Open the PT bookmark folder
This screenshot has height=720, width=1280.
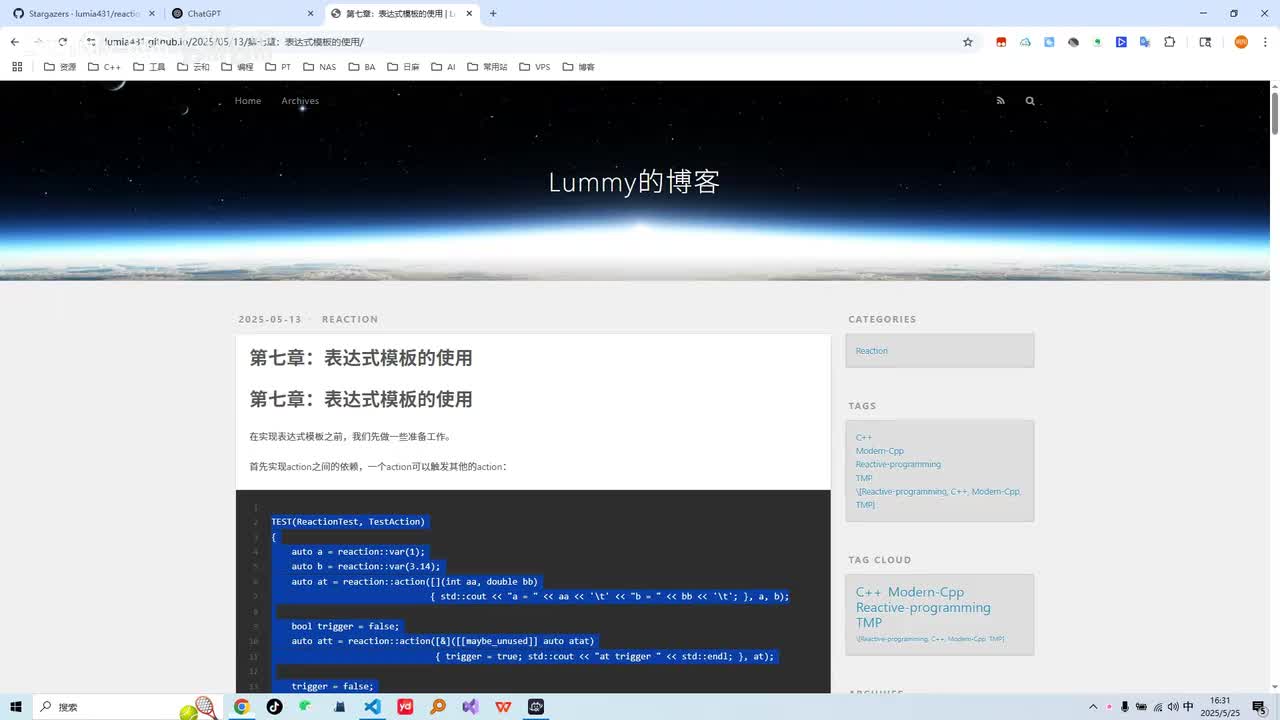(x=278, y=67)
